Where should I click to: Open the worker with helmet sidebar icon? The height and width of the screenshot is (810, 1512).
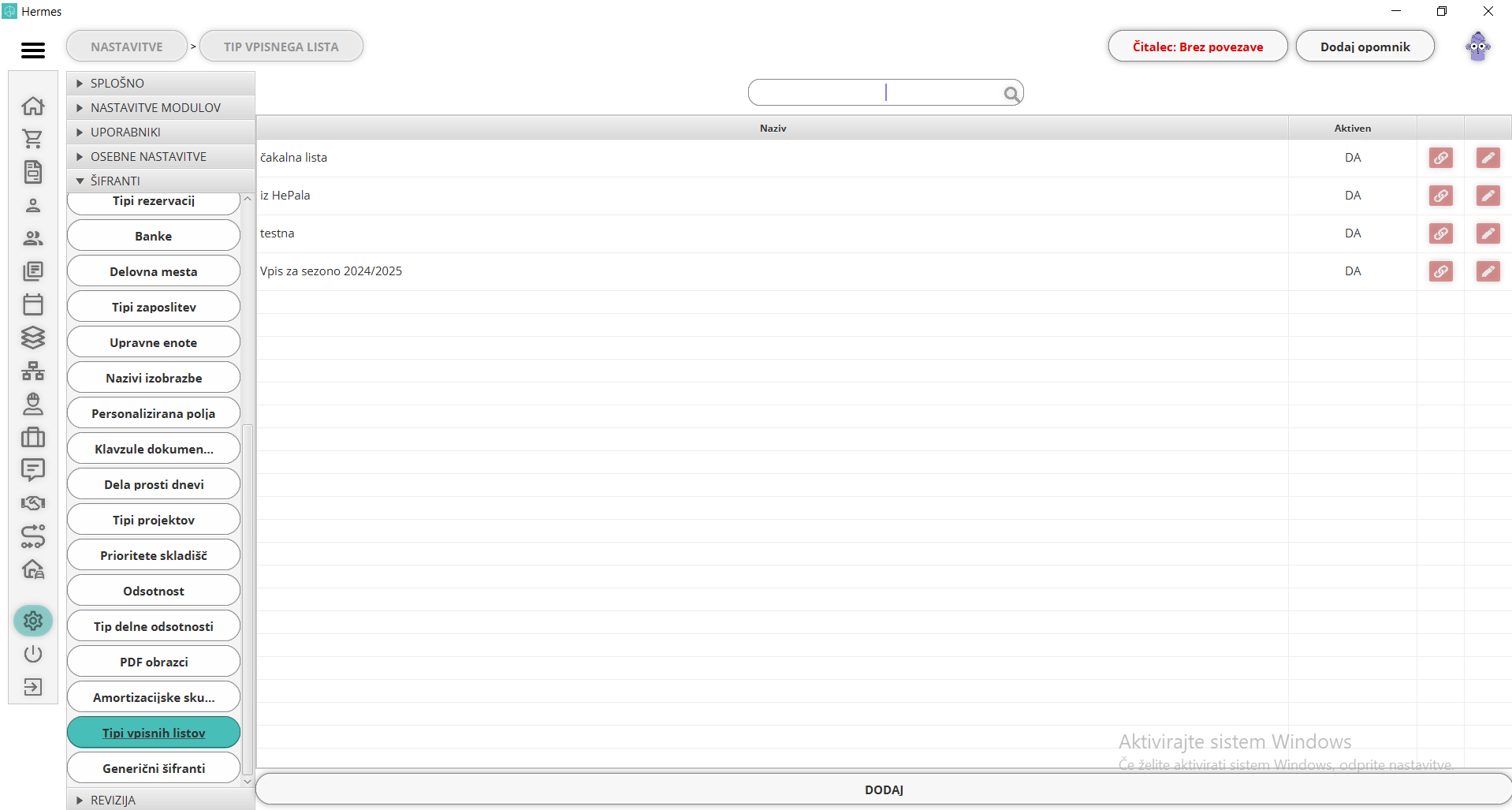[x=33, y=404]
